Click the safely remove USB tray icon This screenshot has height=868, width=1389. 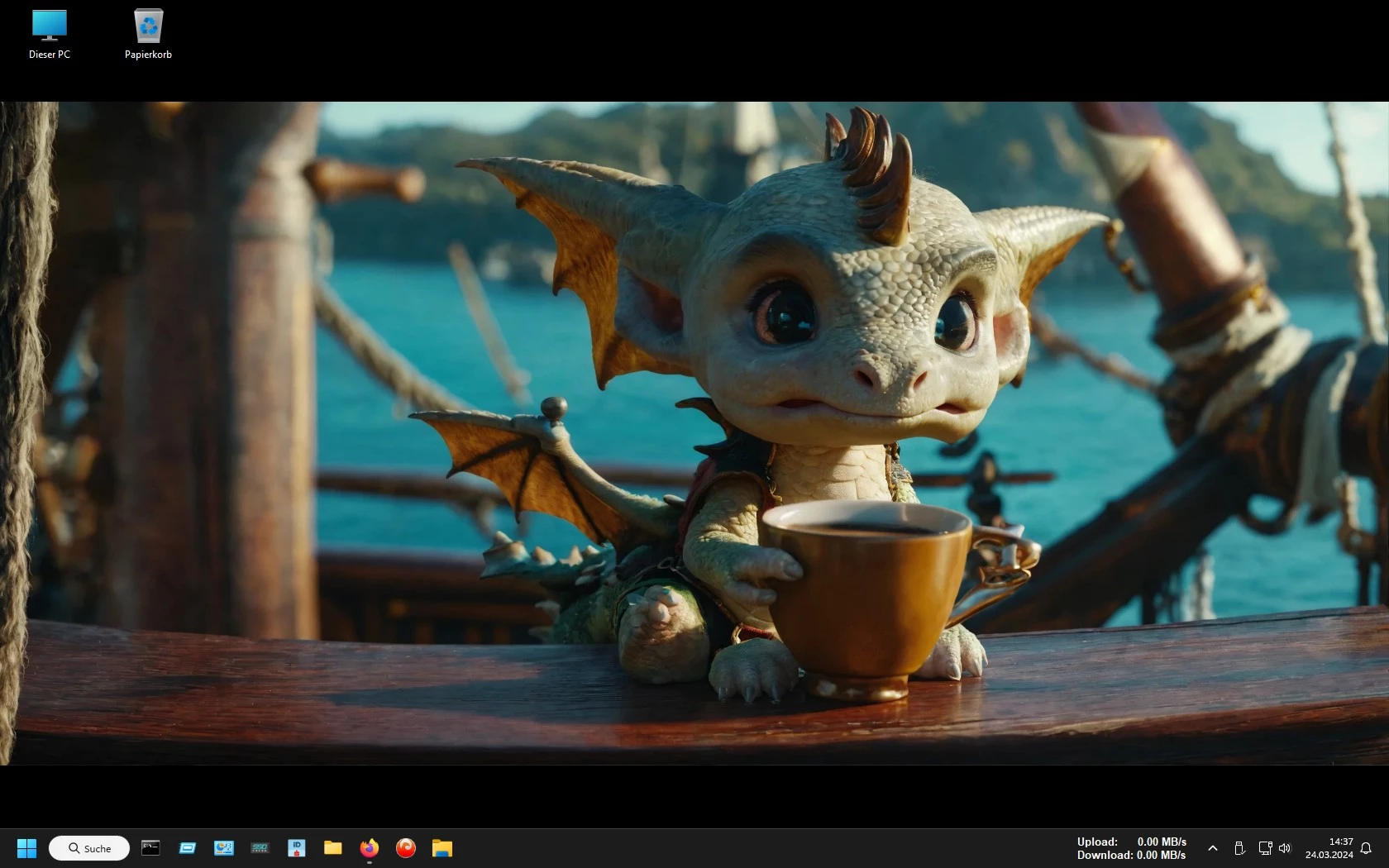coord(1239,848)
